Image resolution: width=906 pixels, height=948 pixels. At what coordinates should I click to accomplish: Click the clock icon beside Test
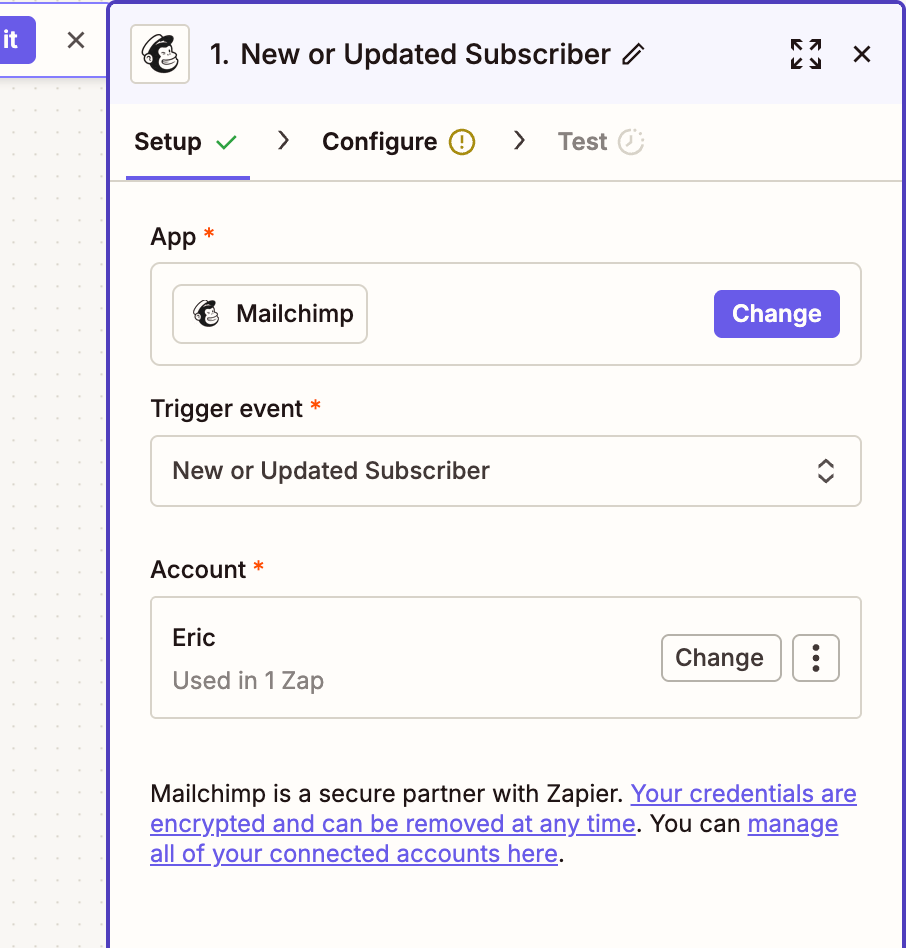pos(631,142)
